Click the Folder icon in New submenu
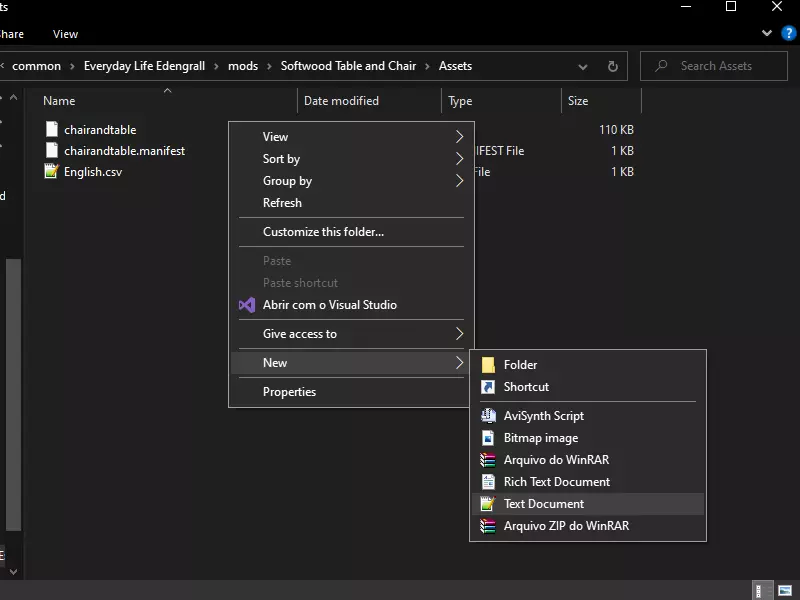The height and width of the screenshot is (600, 800). pyautogui.click(x=488, y=365)
